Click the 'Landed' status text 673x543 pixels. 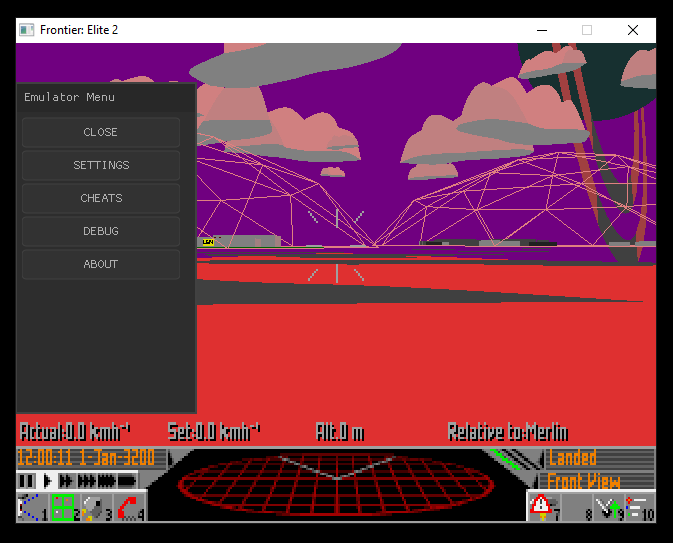click(572, 458)
